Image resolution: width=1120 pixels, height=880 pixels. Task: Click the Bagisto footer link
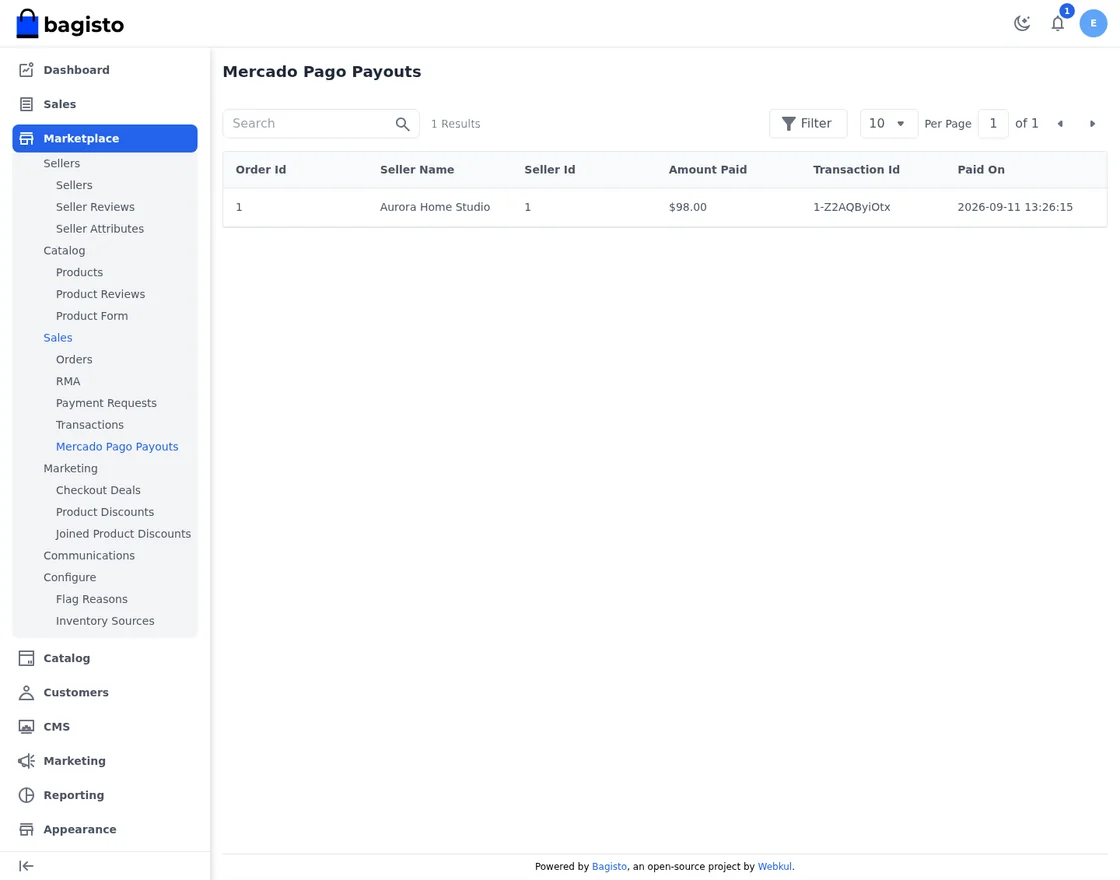click(x=609, y=866)
